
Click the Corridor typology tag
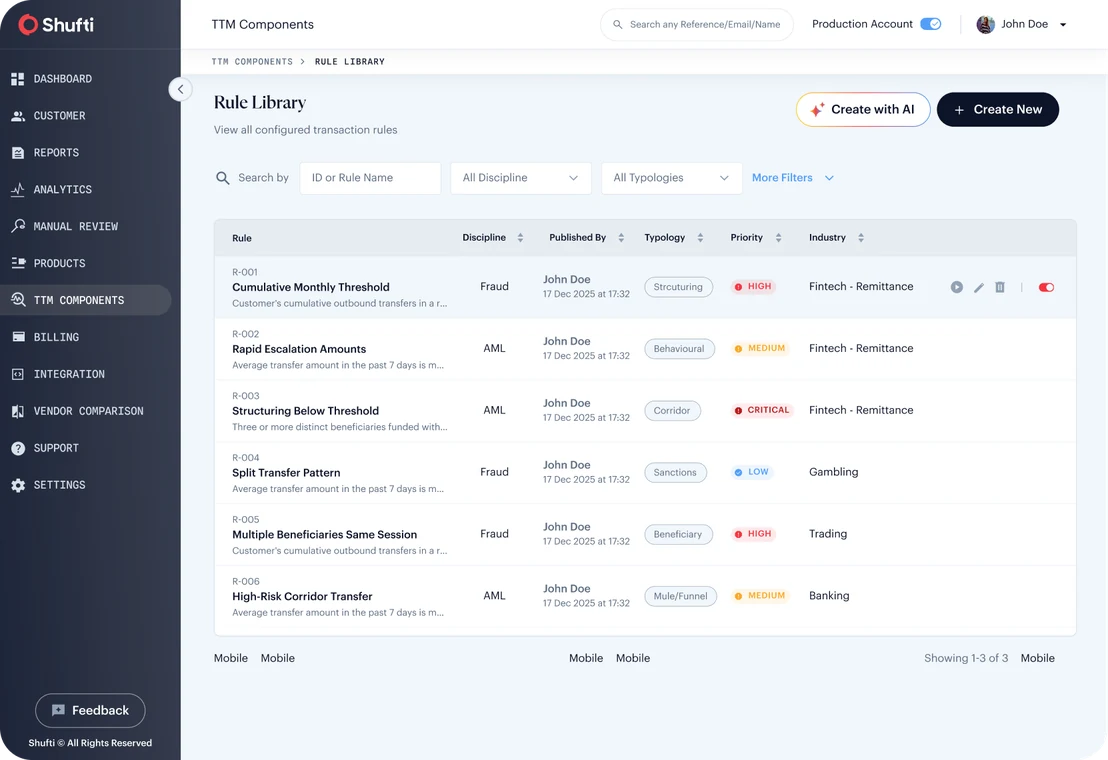672,410
